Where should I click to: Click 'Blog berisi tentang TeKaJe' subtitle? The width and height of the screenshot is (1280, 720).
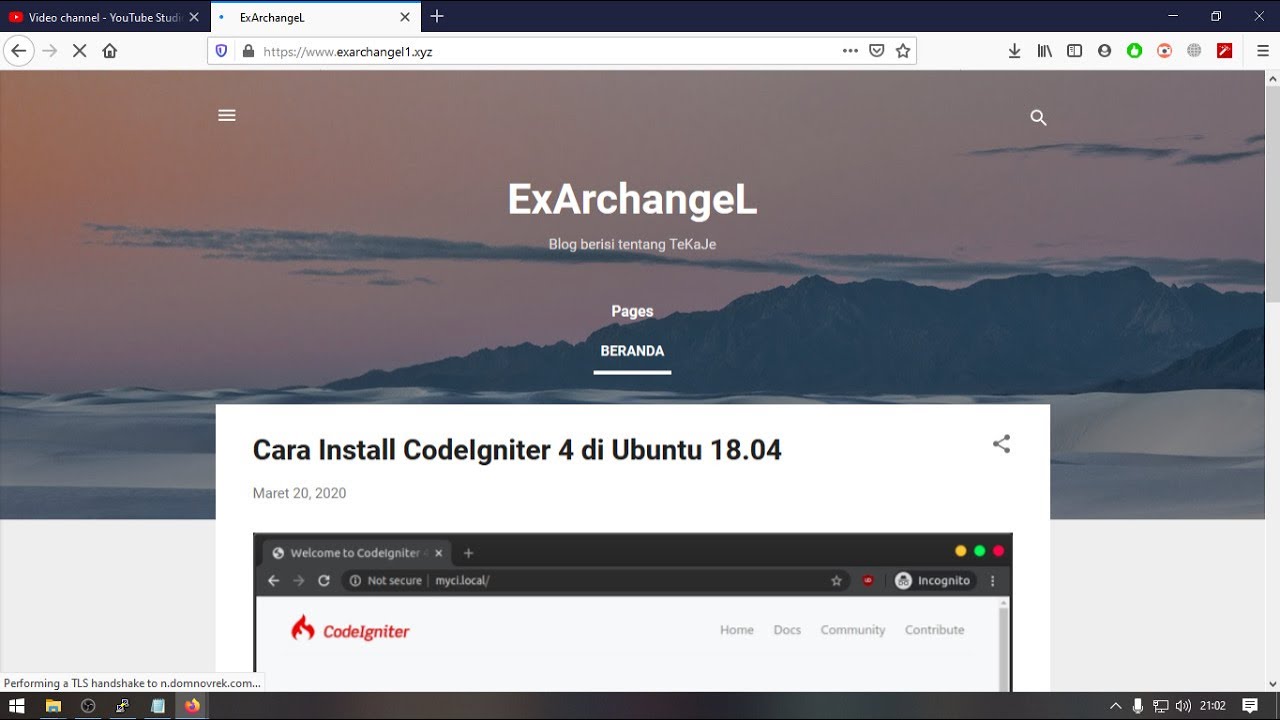(632, 244)
